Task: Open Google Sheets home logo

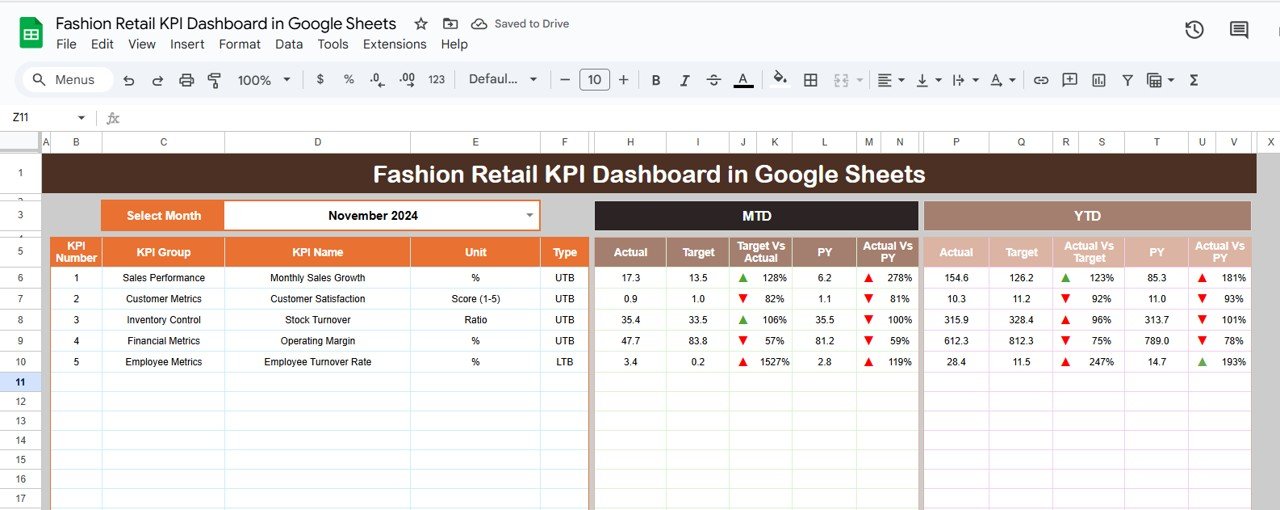Action: tap(31, 32)
